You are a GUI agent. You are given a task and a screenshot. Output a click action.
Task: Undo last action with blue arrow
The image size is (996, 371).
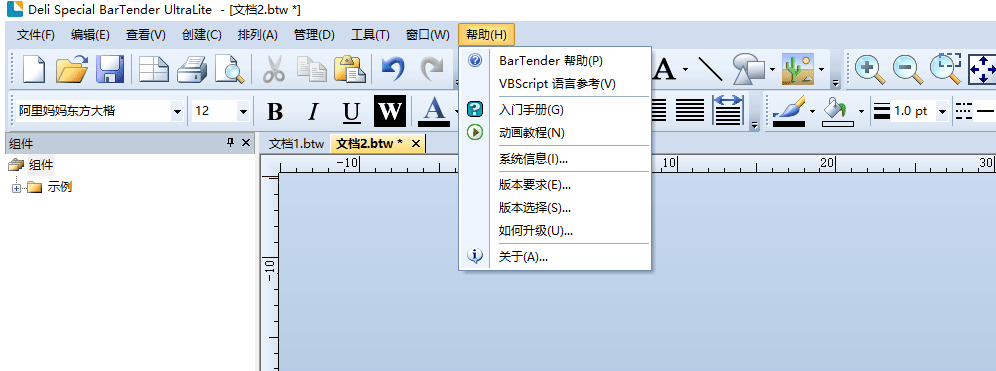(x=393, y=69)
